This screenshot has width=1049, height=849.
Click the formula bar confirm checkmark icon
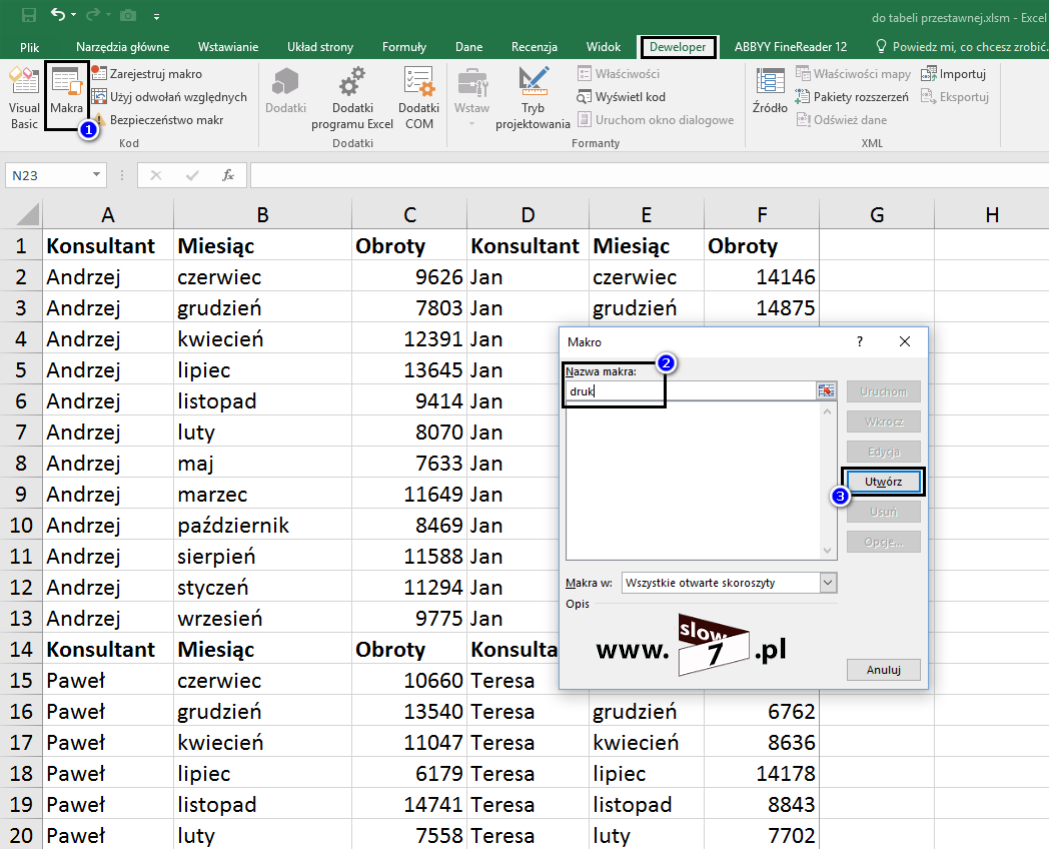click(x=193, y=175)
